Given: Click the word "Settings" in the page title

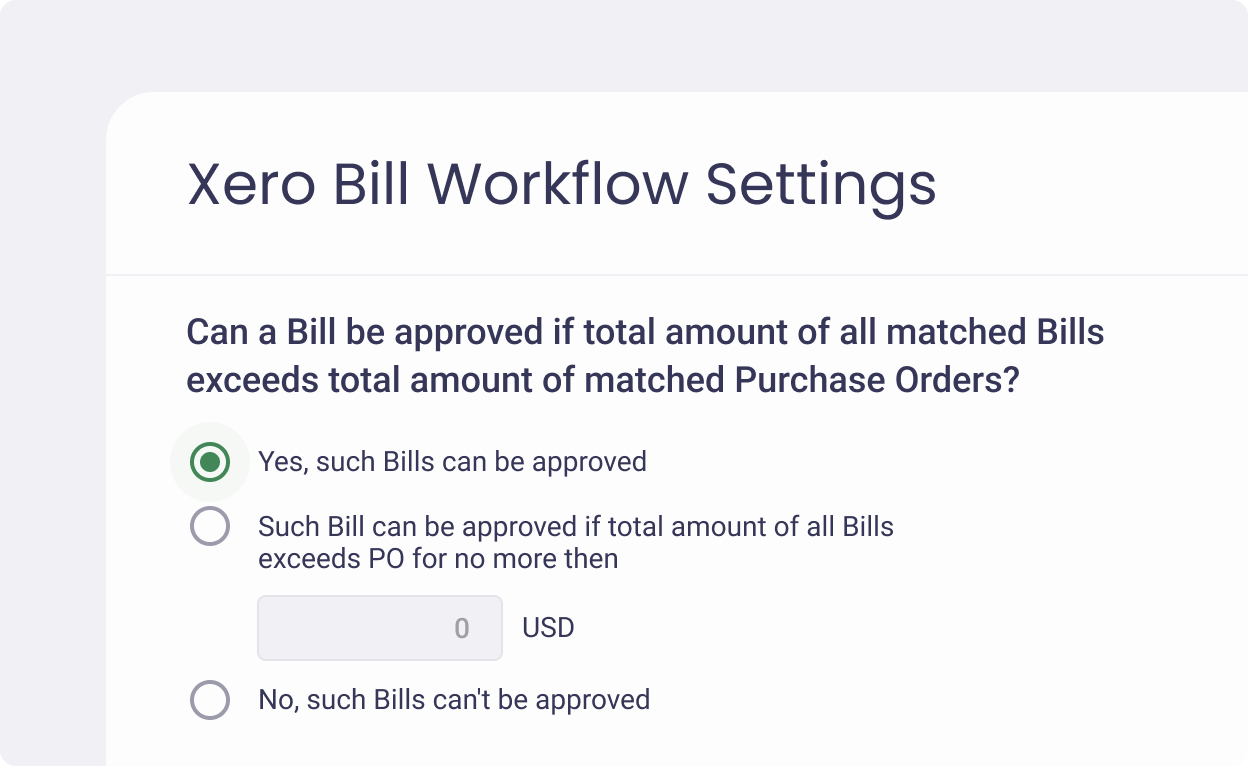Looking at the screenshot, I should coord(821,185).
